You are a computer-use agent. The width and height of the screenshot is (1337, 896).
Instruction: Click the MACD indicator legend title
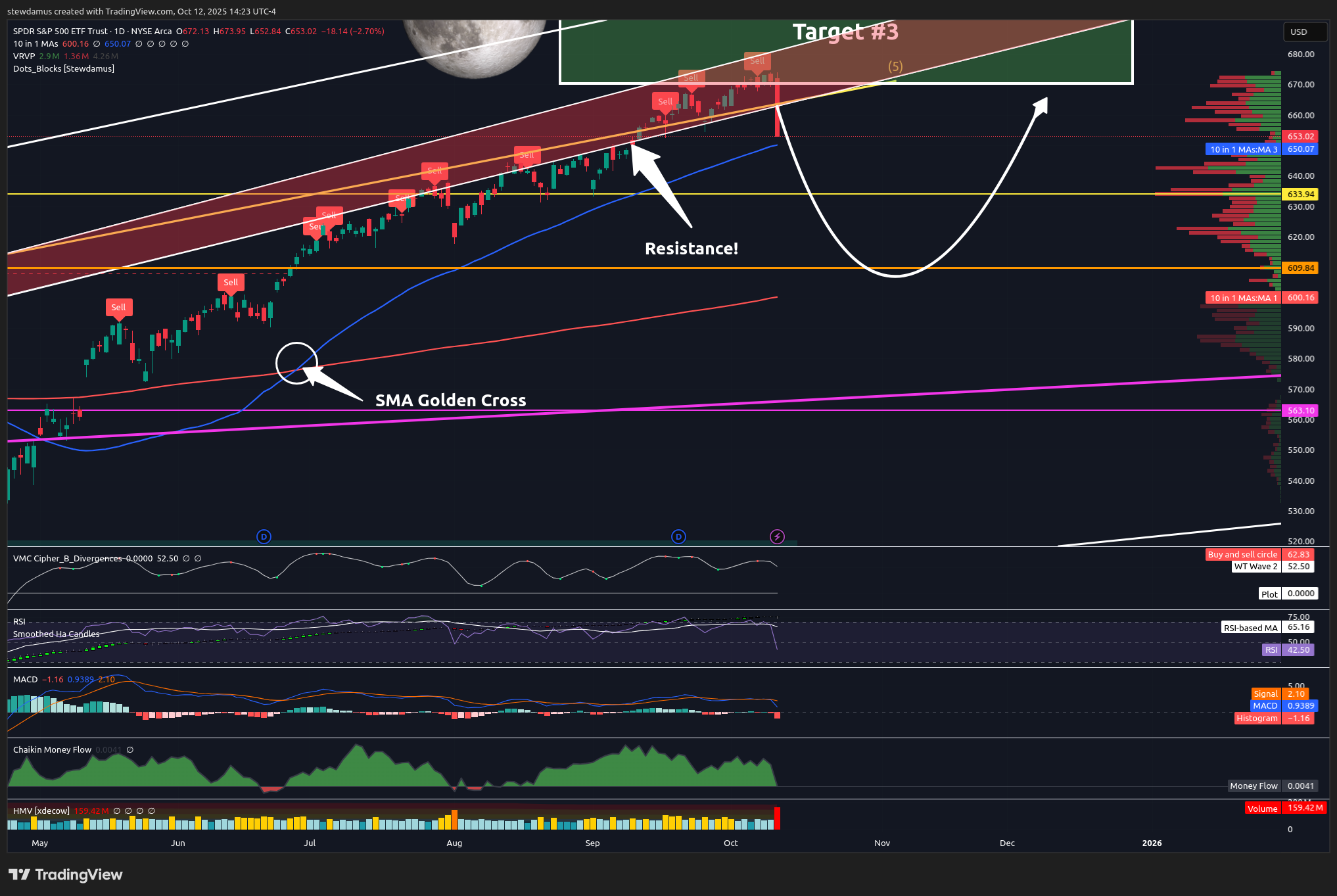[26, 680]
